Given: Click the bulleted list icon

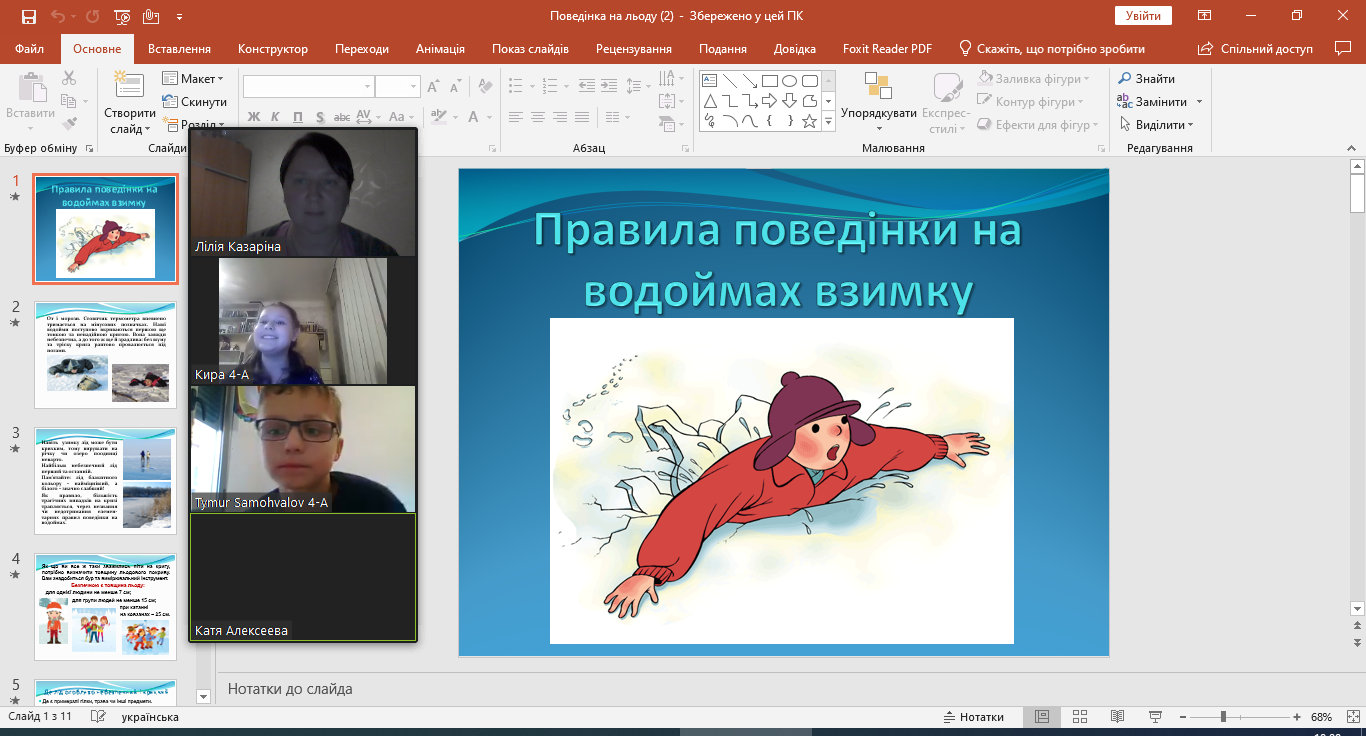Looking at the screenshot, I should [x=516, y=86].
